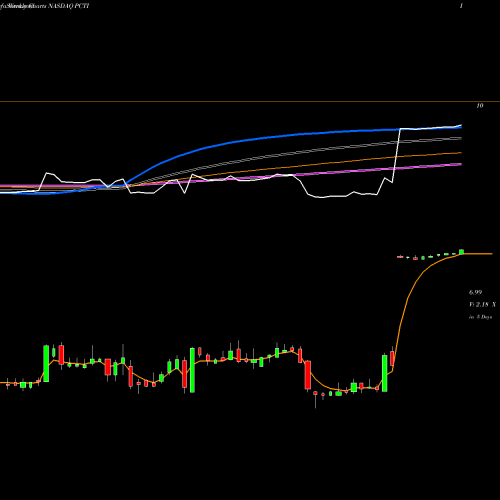This screenshot has width=500, height=500.
Task: Click the 6.99 price value label
Action: tap(475, 292)
